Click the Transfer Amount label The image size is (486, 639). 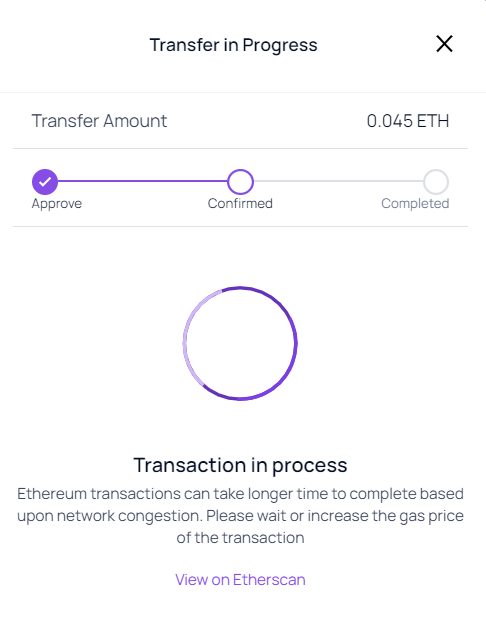[x=99, y=121]
